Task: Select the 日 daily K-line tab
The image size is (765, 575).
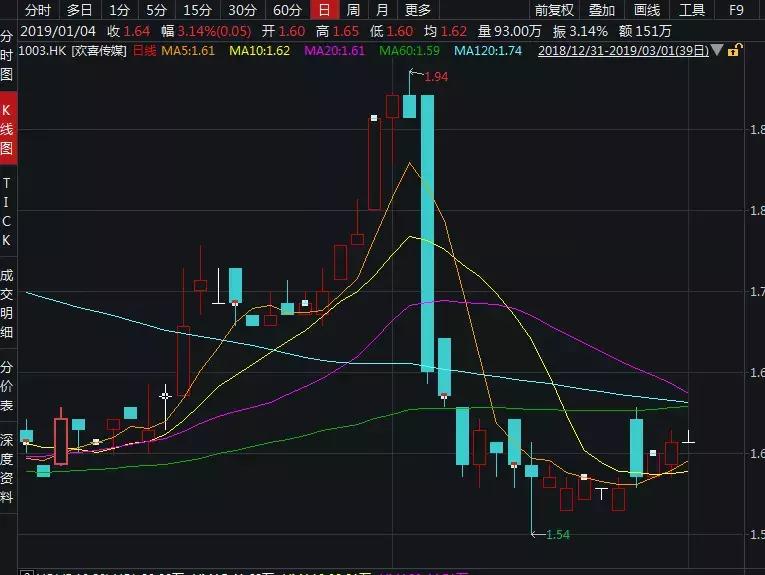Action: (x=324, y=9)
